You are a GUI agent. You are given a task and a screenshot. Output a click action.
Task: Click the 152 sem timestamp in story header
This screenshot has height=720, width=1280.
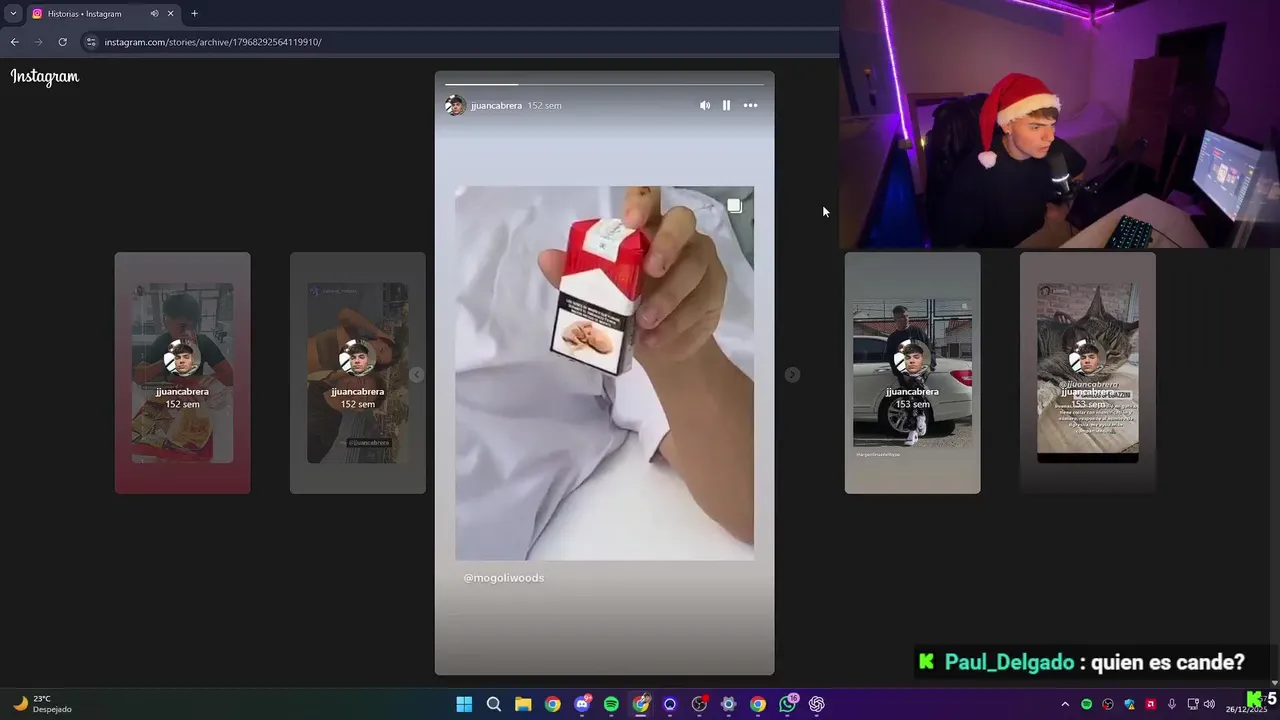point(545,105)
